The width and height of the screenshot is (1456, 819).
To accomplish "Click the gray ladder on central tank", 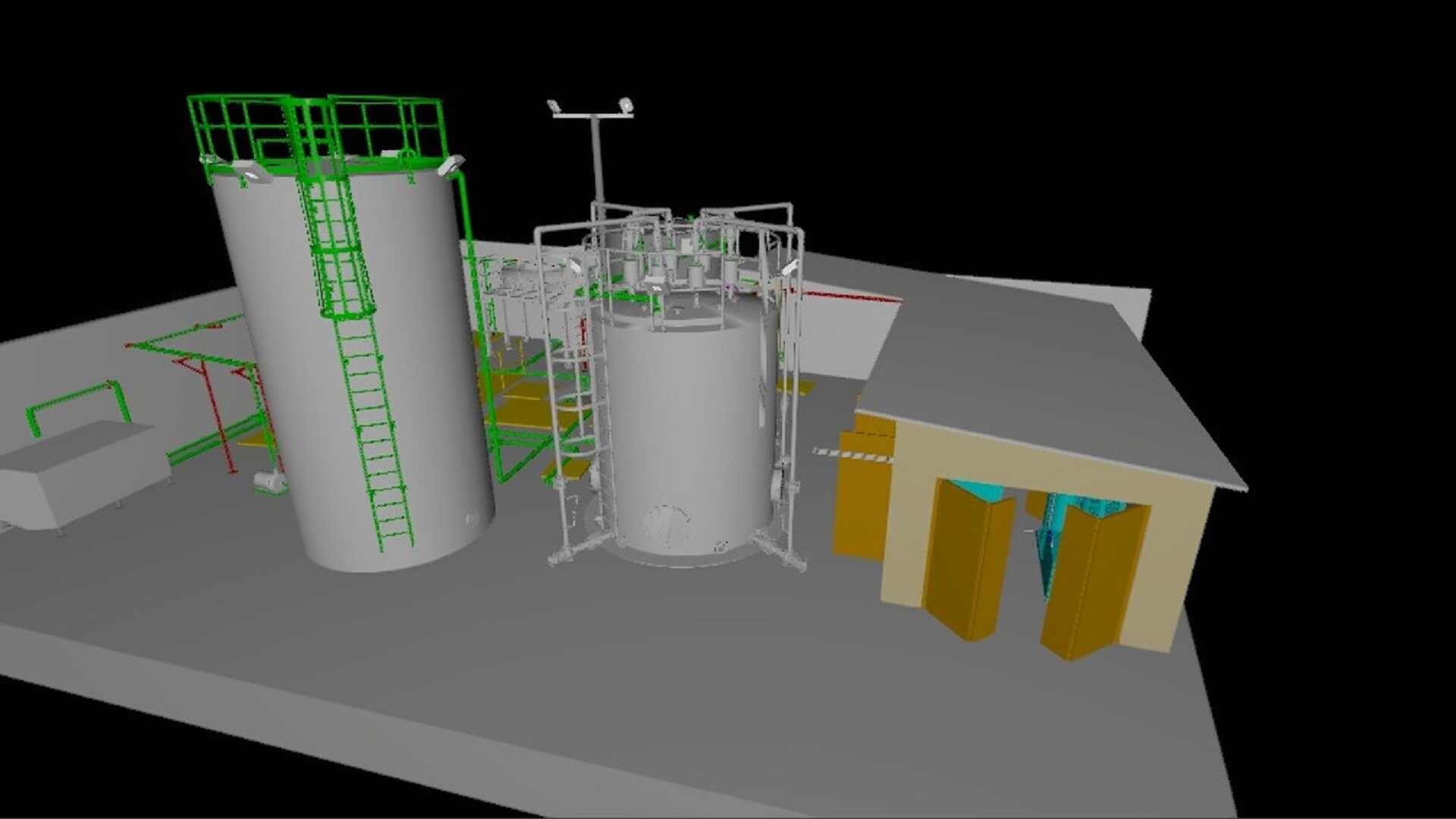I will point(576,409).
